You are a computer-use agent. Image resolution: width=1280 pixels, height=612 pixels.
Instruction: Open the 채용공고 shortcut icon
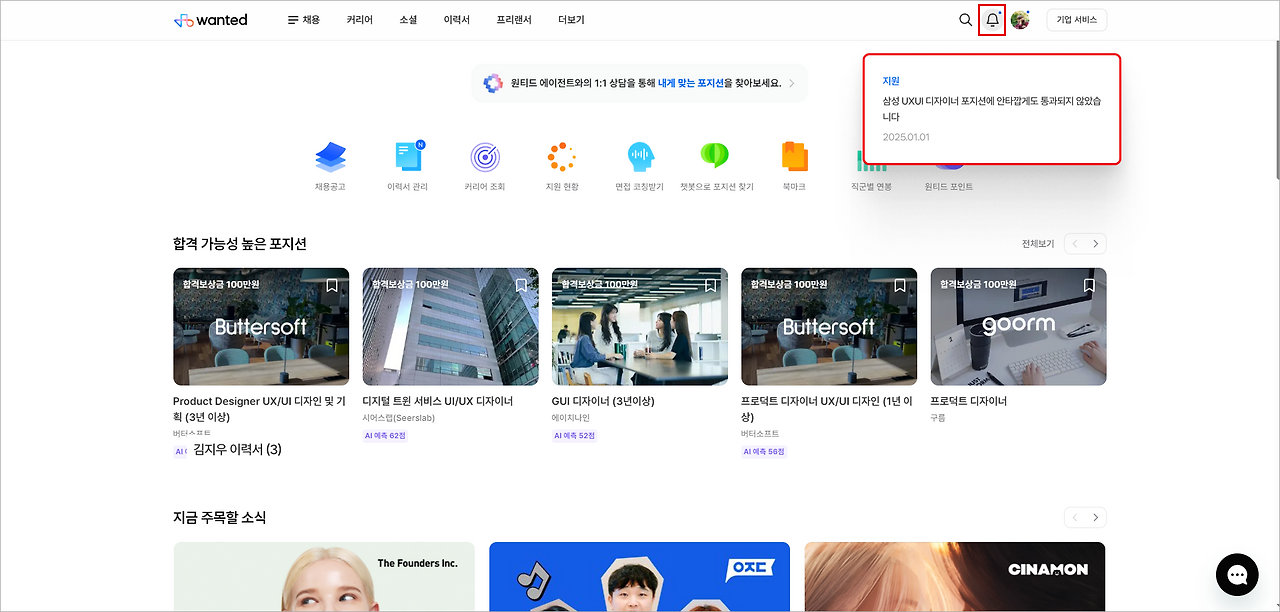(330, 157)
